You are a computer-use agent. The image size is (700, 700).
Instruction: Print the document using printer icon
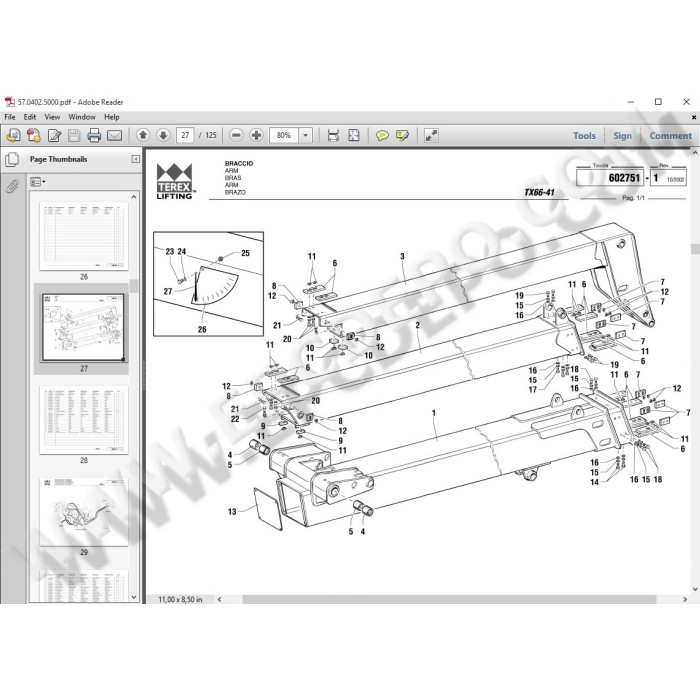(x=94, y=135)
